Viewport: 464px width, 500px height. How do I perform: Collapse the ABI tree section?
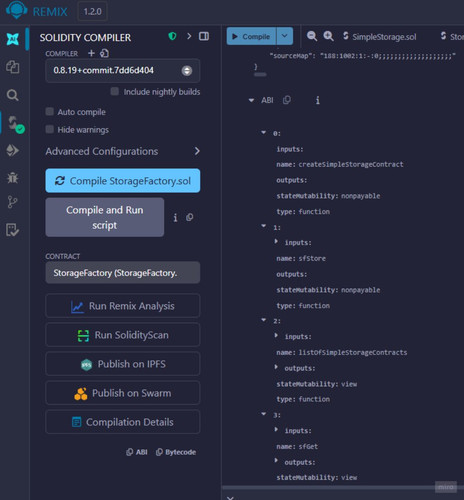(251, 100)
